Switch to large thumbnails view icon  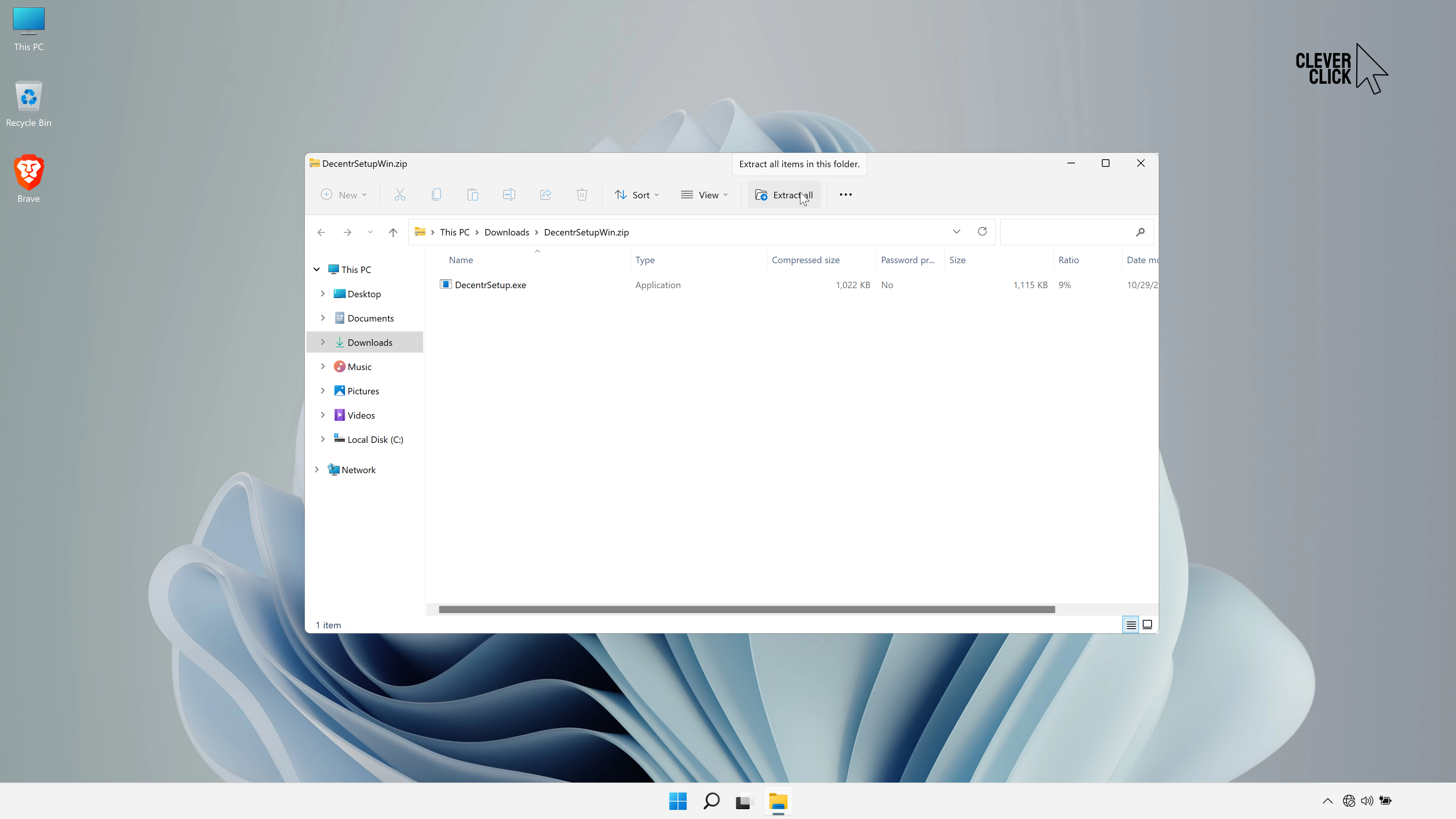(x=1147, y=624)
